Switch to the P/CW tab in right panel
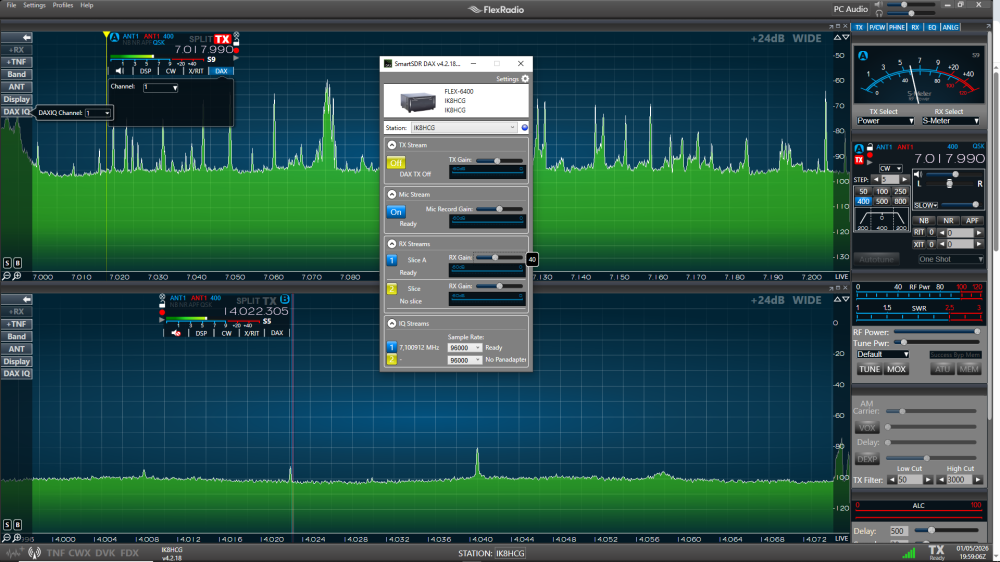The image size is (1000, 562). coord(877,27)
